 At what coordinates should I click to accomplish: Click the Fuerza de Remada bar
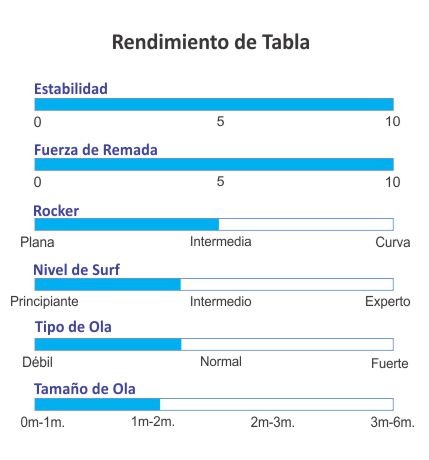(x=214, y=164)
